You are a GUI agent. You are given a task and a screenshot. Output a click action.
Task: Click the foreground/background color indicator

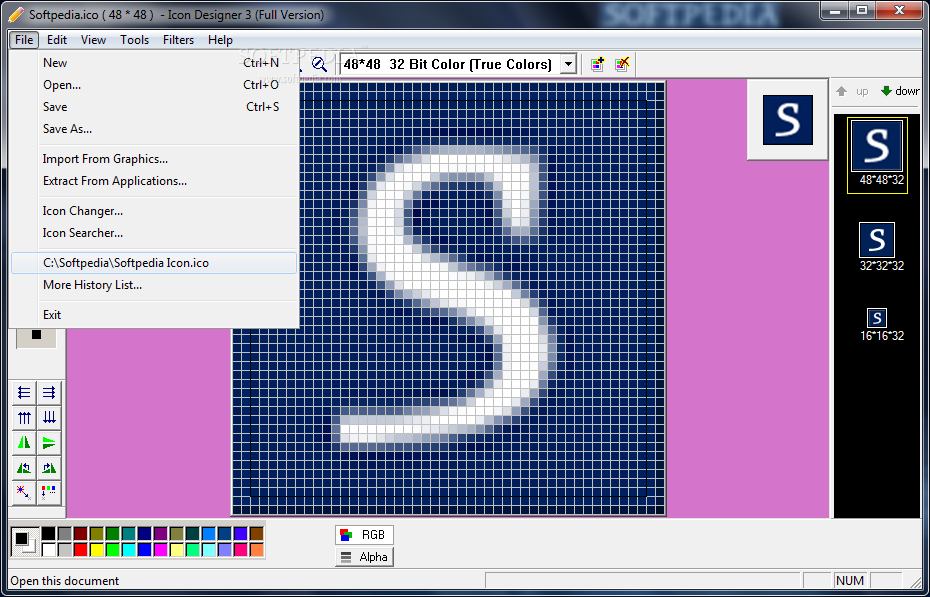[x=25, y=542]
